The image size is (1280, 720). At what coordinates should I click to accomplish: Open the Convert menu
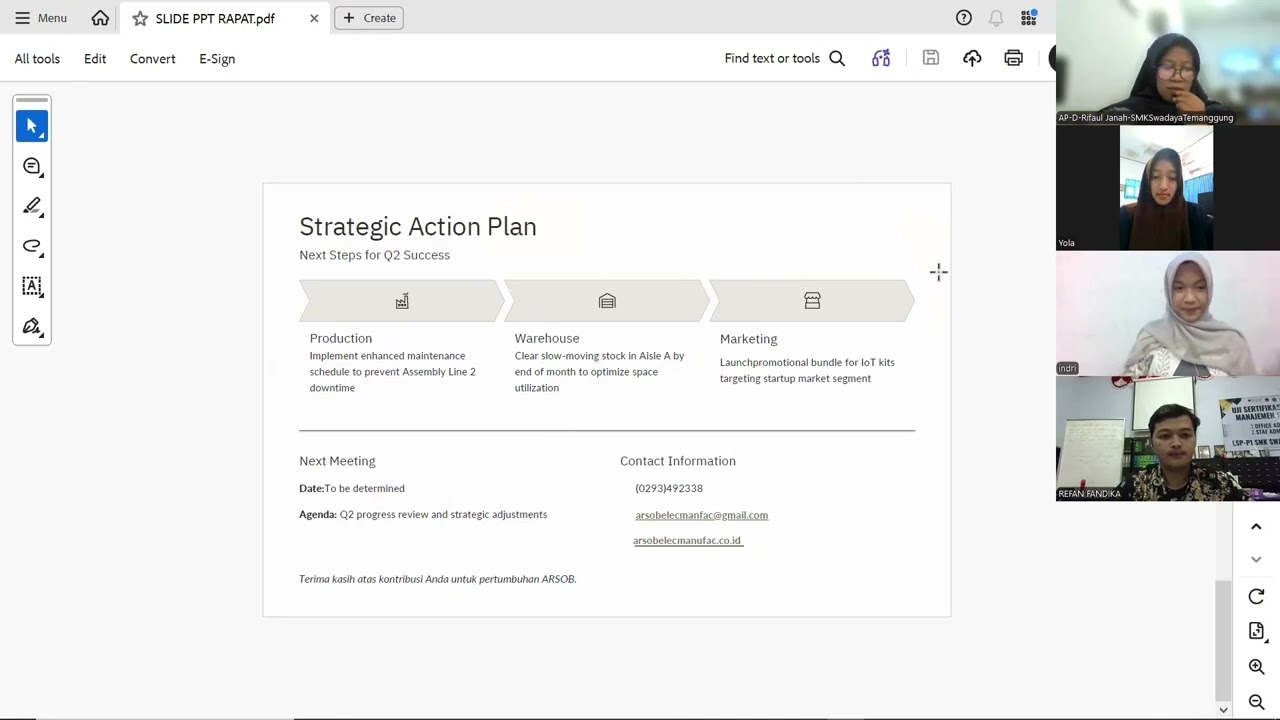click(x=153, y=59)
